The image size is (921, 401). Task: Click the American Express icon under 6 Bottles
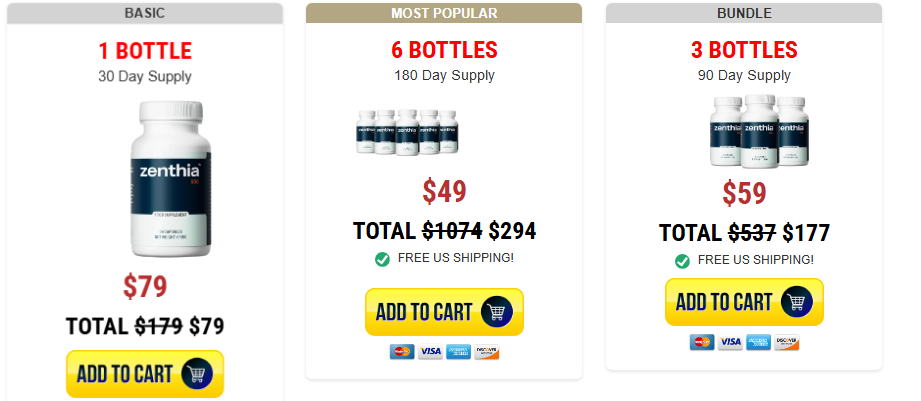(458, 352)
